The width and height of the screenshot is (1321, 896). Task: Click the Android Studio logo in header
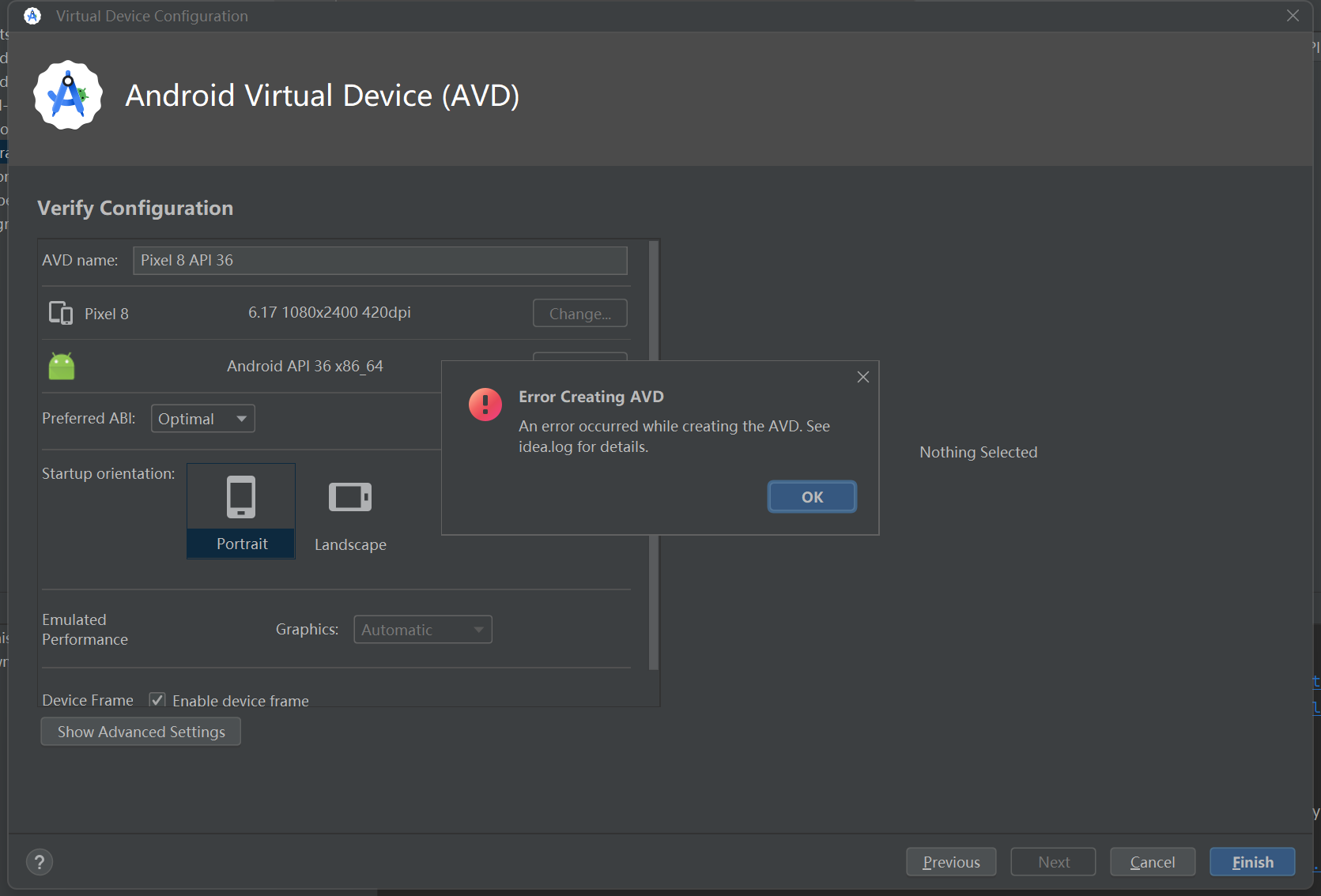pyautogui.click(x=68, y=95)
